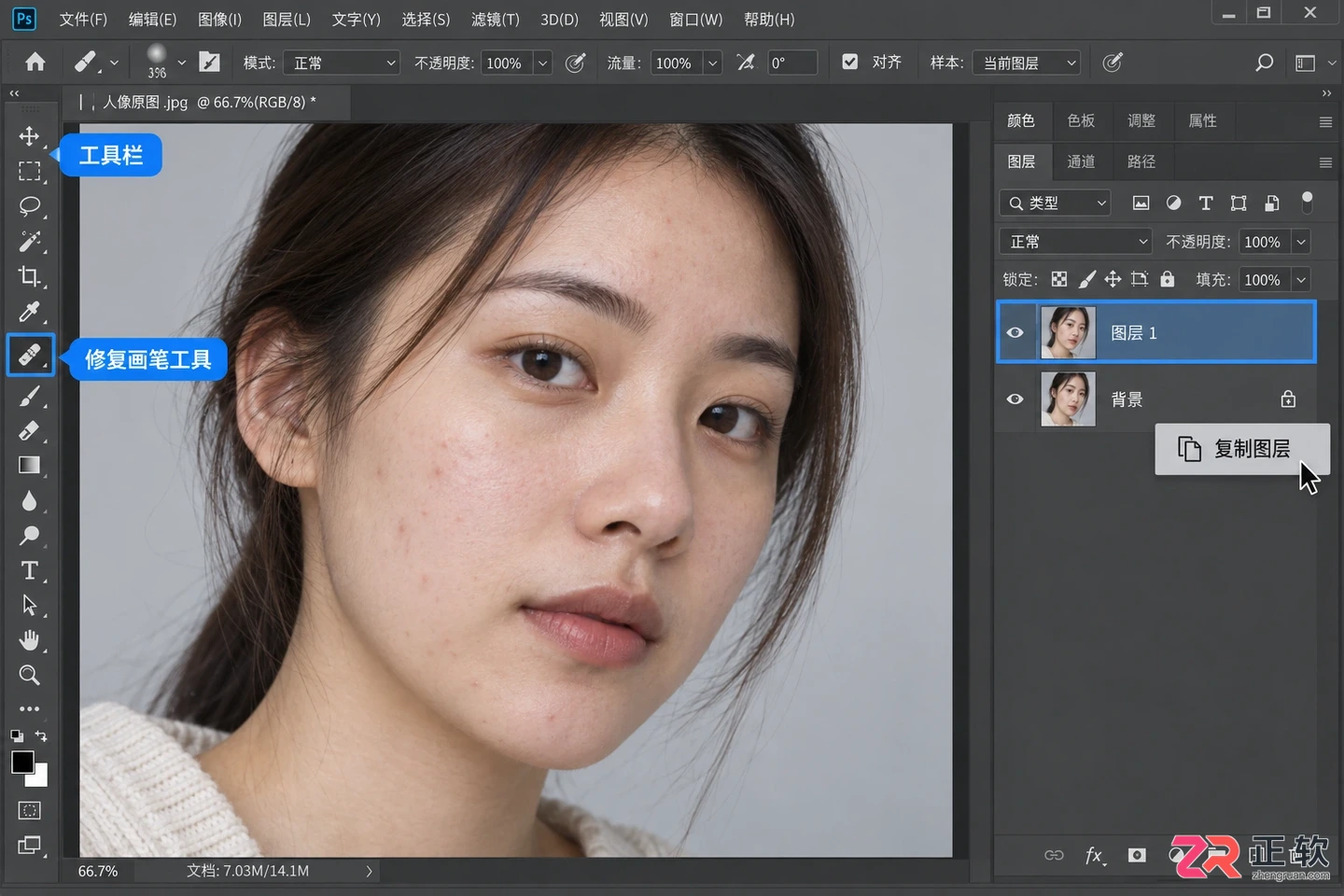Select the Blur tool
Screen dimensions: 1344x896
[29, 501]
